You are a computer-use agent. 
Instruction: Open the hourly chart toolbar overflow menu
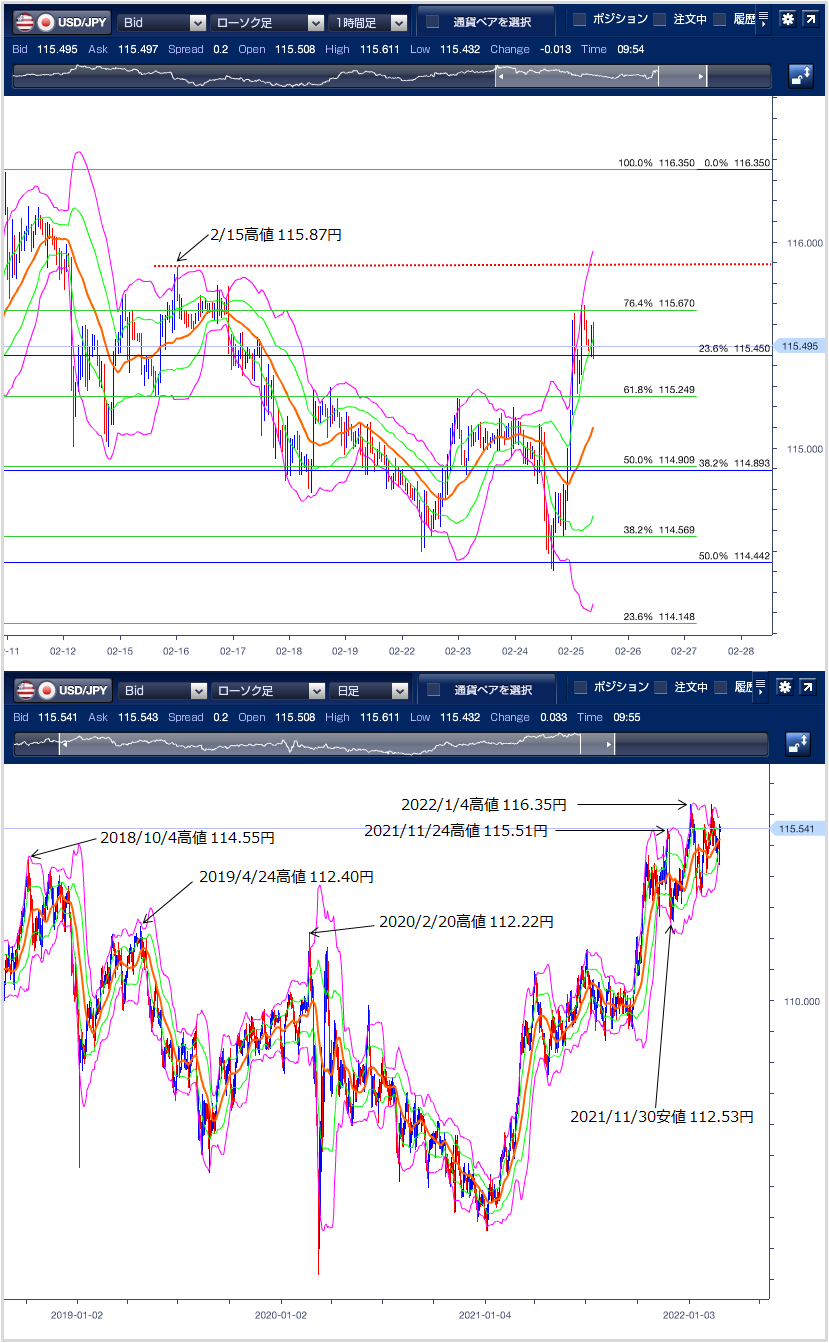(764, 20)
